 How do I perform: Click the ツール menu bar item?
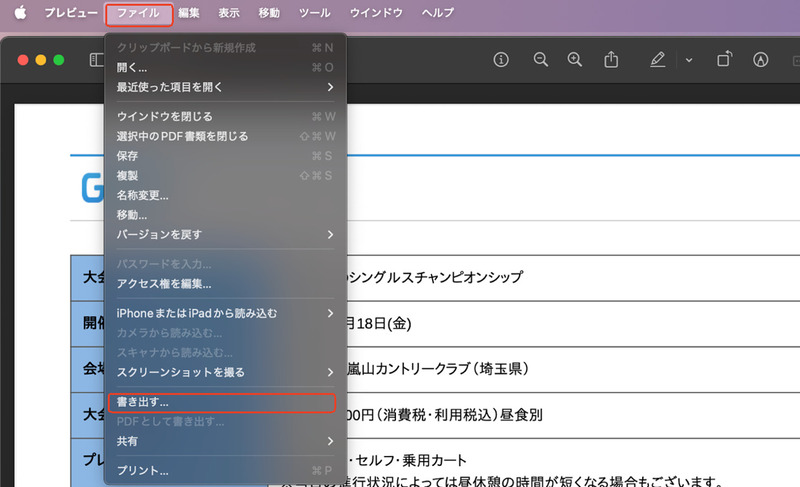coord(315,13)
